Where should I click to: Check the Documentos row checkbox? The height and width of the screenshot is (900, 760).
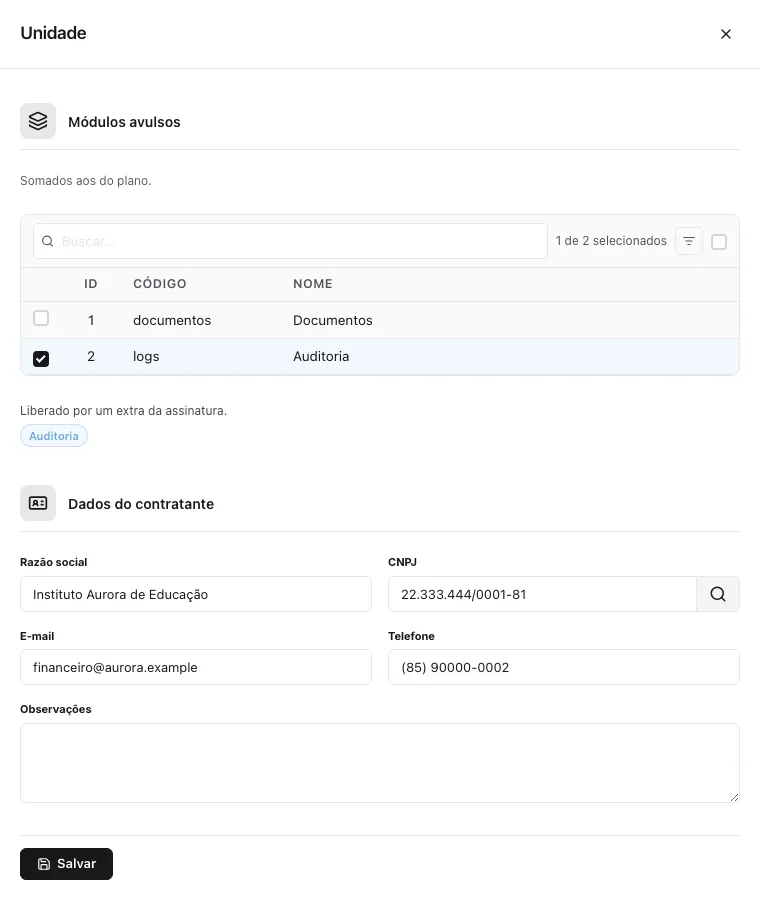tap(41, 318)
